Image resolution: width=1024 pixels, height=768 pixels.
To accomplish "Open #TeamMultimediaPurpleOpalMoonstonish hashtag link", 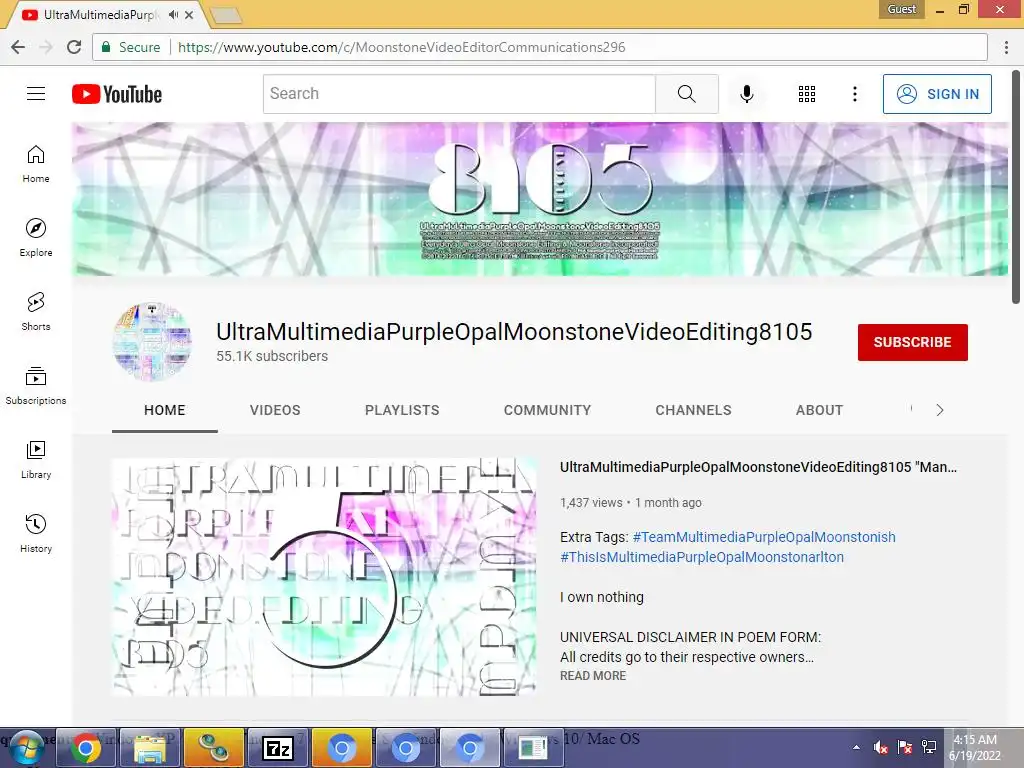I will click(764, 537).
